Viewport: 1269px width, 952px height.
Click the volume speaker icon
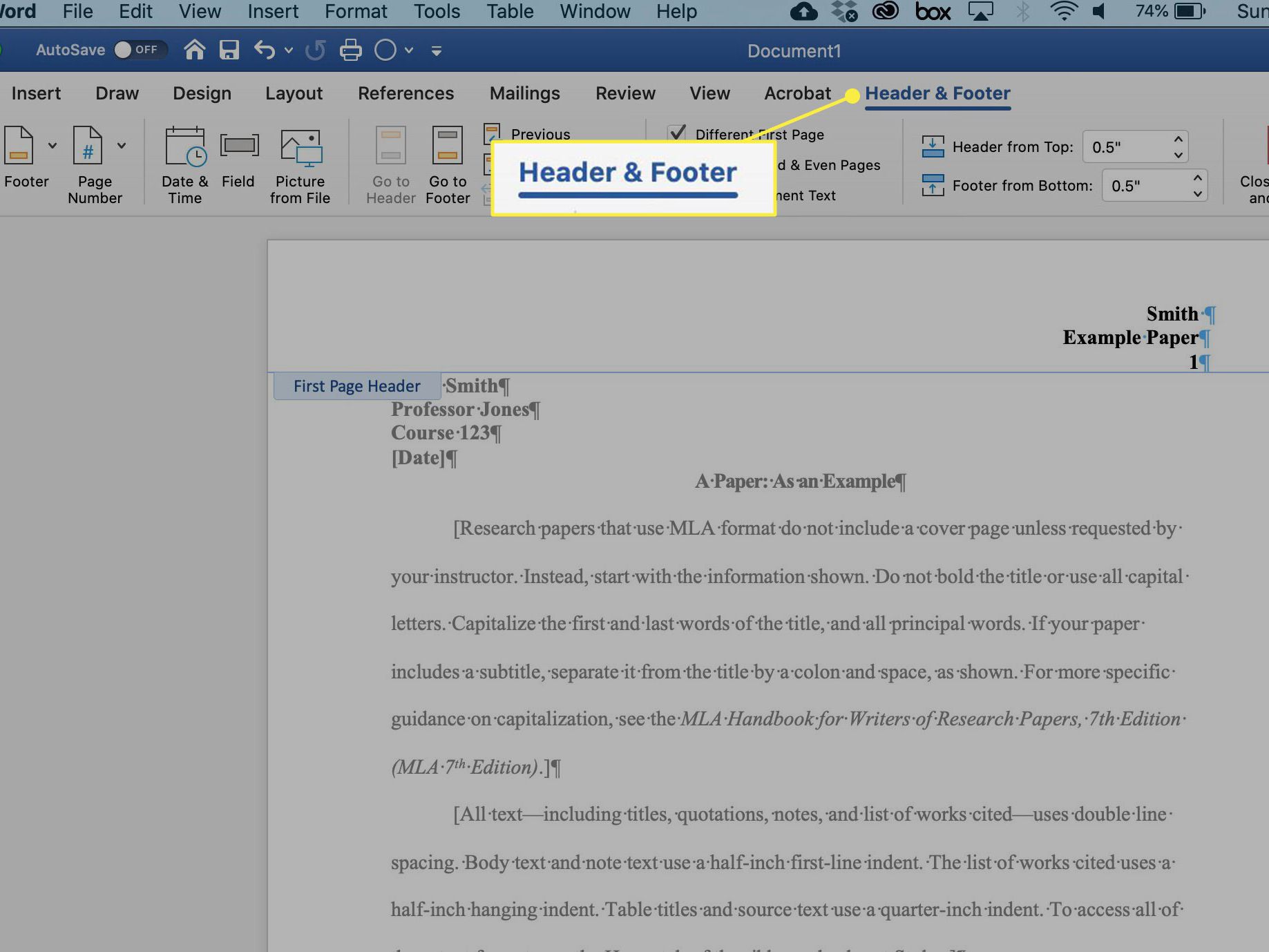(x=1099, y=12)
